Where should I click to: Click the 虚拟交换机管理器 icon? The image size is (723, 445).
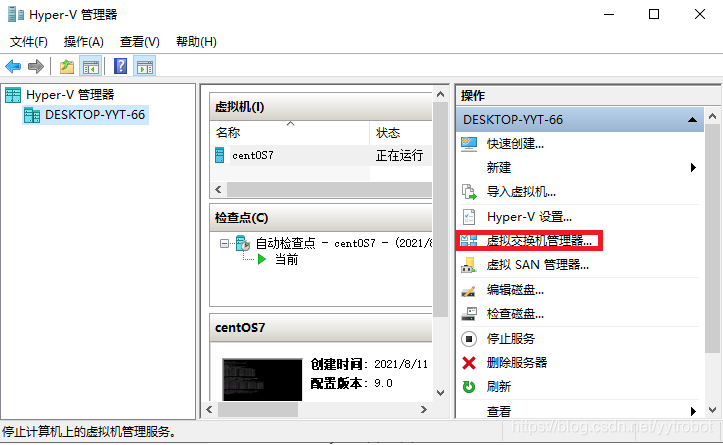tap(469, 240)
